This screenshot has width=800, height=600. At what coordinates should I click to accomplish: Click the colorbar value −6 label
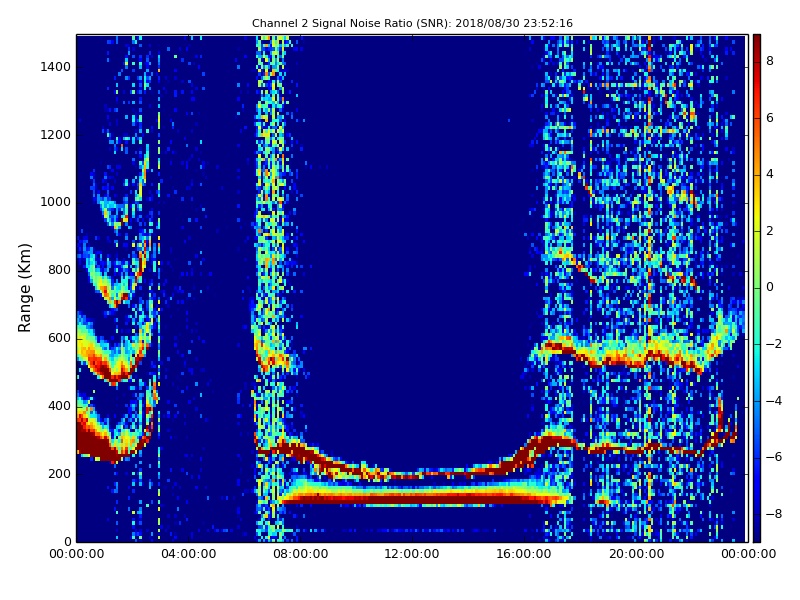click(774, 457)
